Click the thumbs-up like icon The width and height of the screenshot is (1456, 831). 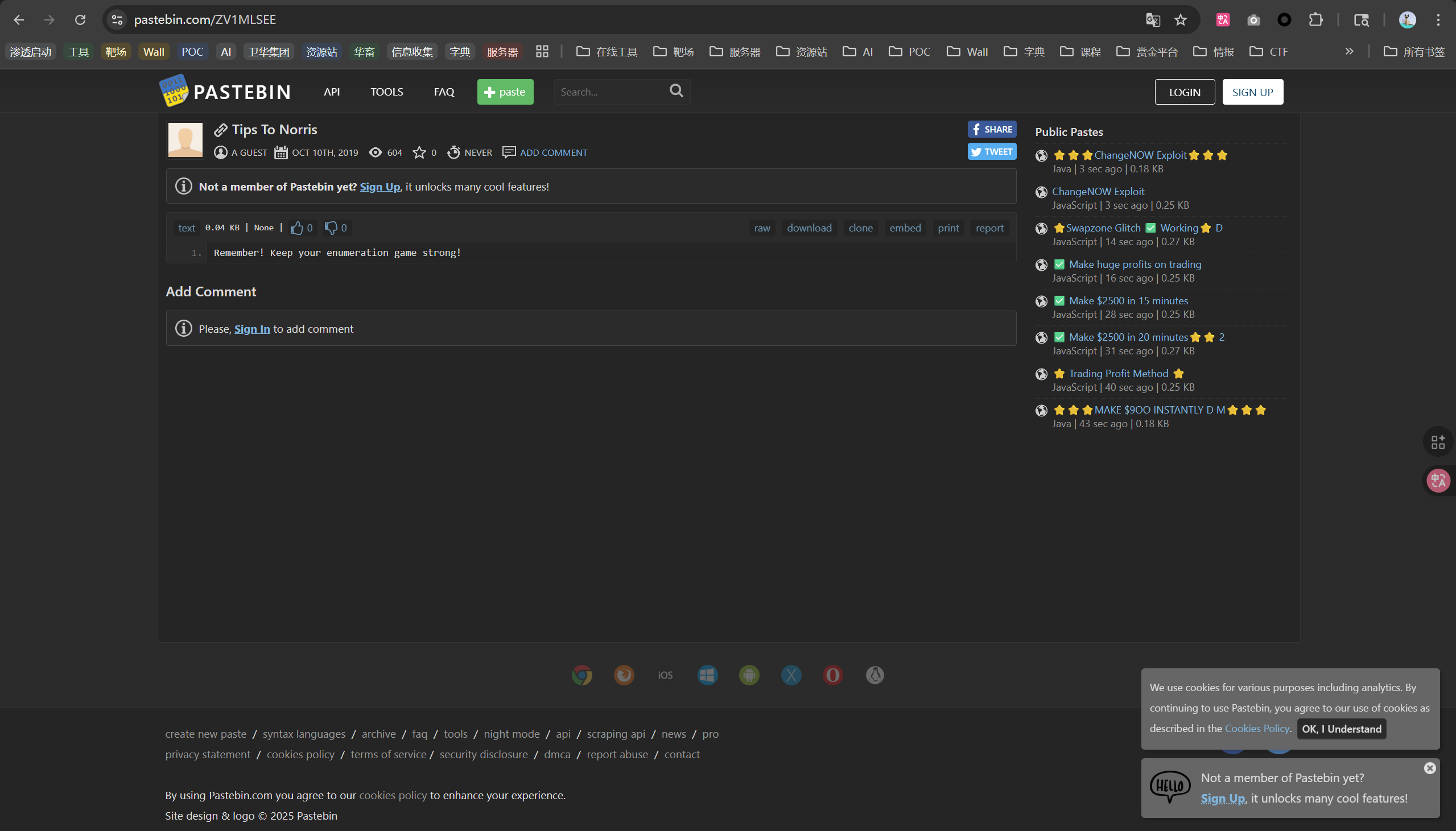click(x=296, y=228)
